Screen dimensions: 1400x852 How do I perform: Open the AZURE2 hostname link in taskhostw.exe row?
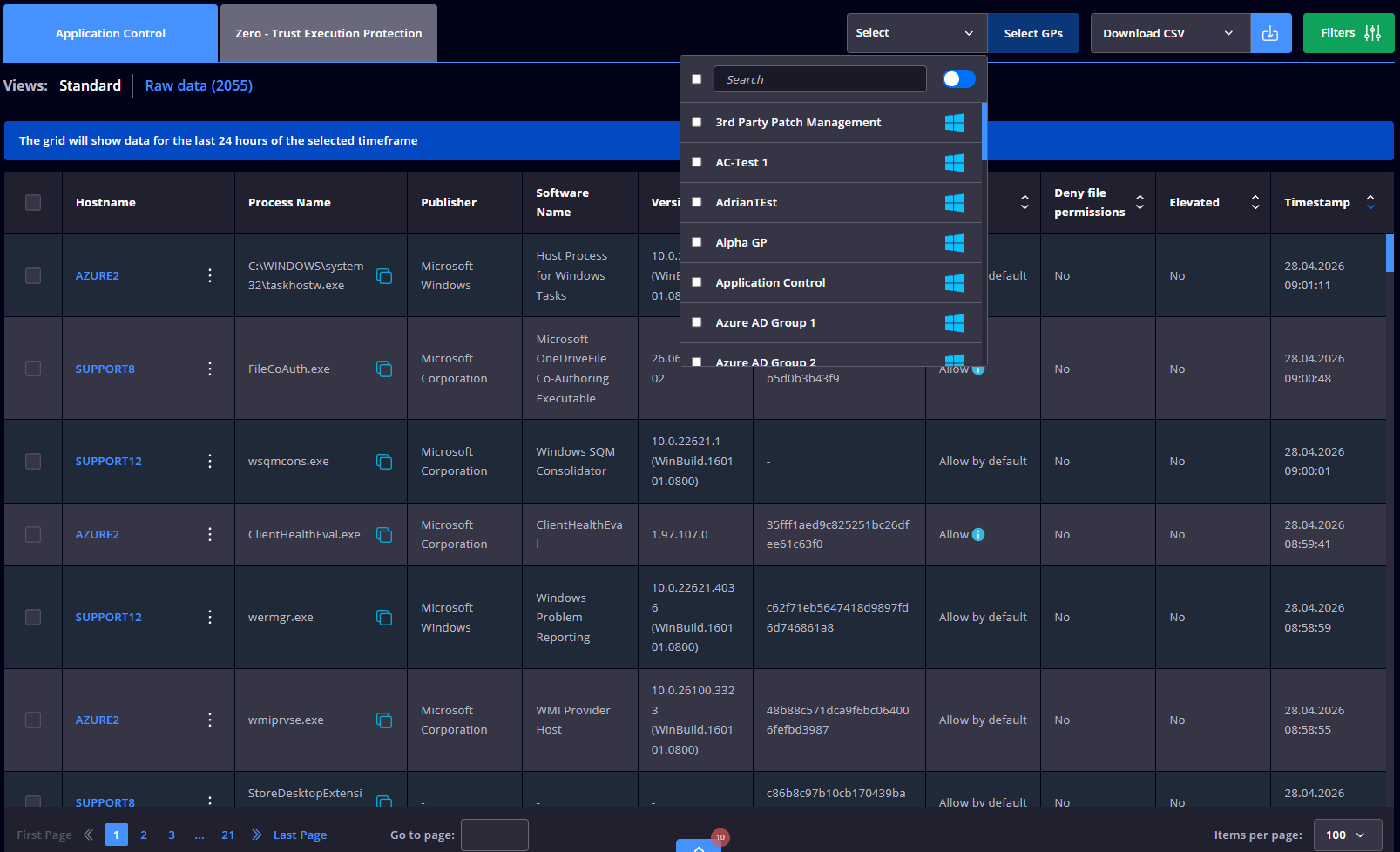click(98, 275)
